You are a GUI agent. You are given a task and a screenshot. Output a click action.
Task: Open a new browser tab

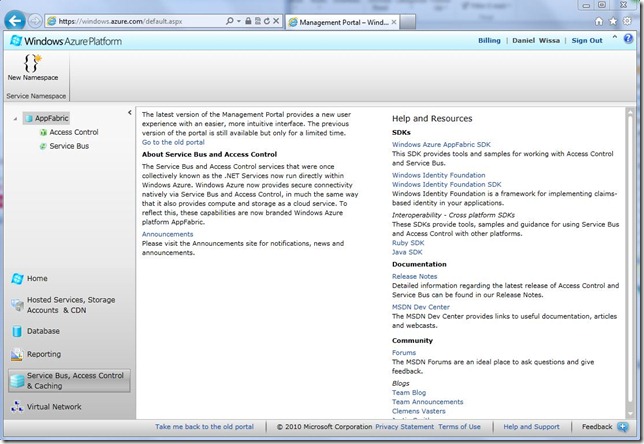click(x=407, y=22)
